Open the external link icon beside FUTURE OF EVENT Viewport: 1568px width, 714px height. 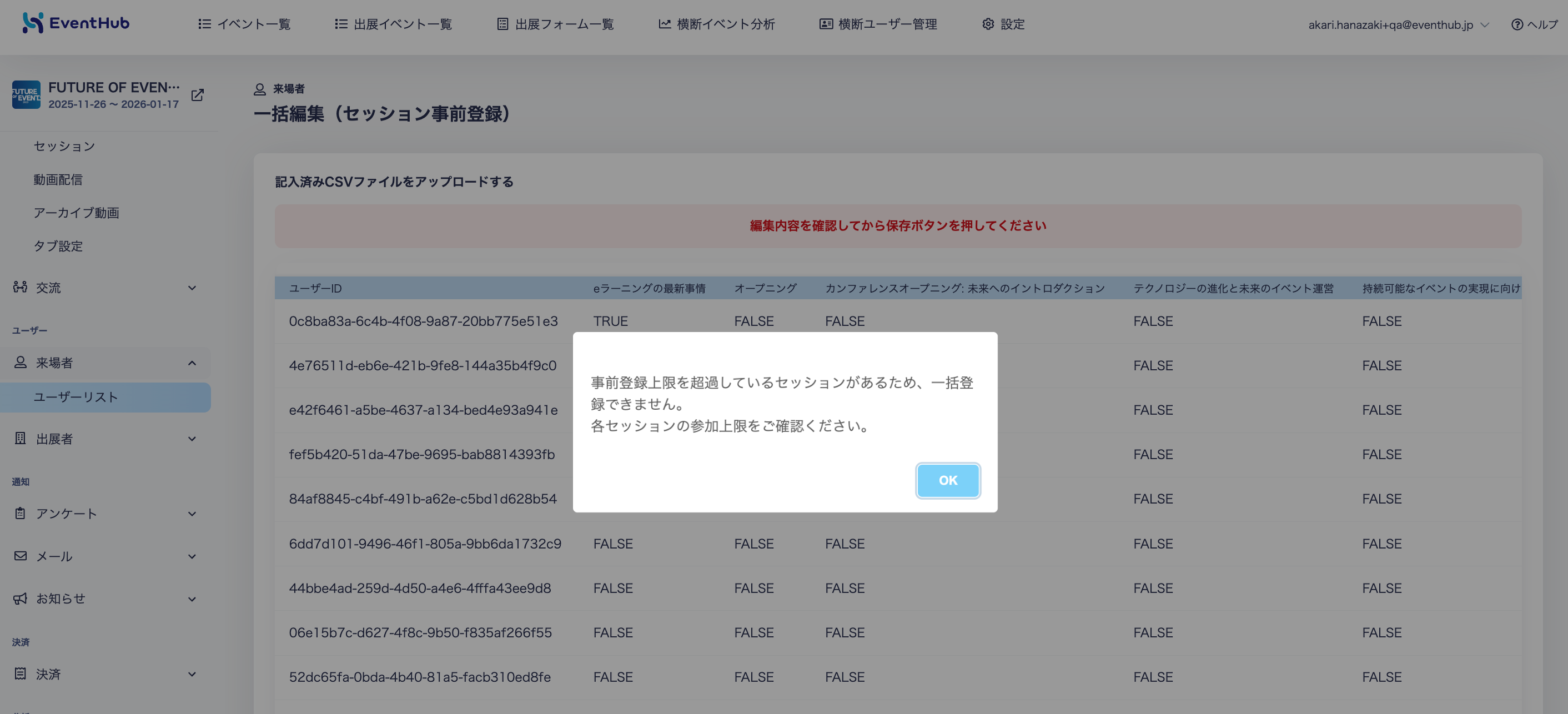(x=197, y=95)
